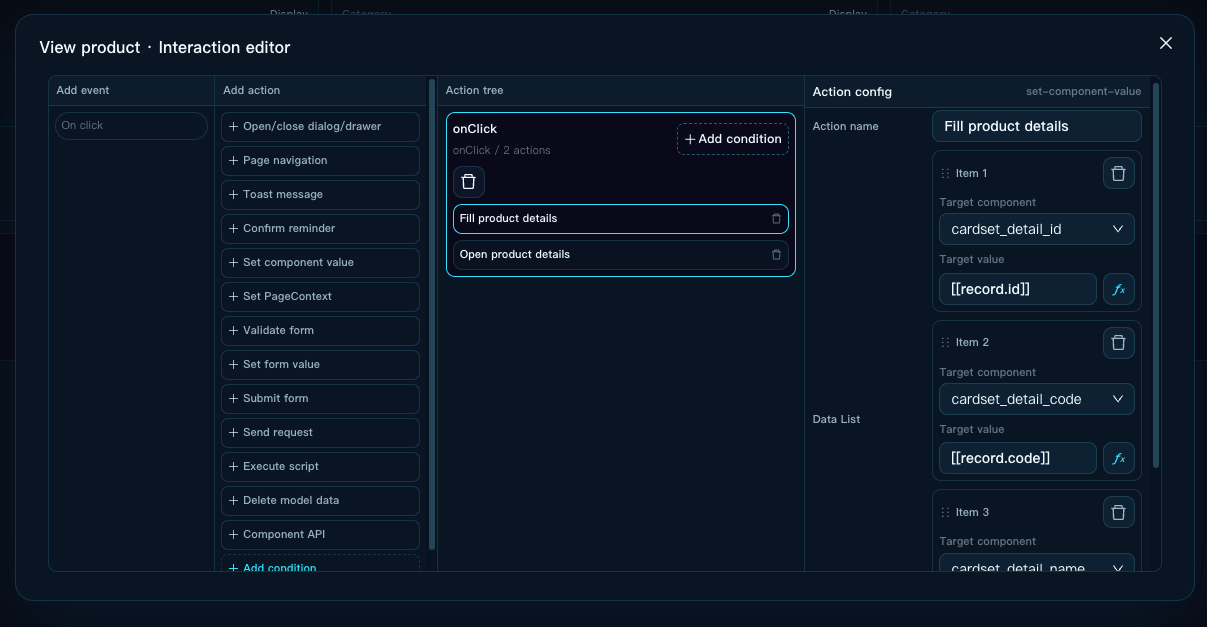This screenshot has height=627, width=1207.
Task: Remove the Open product details action
Action: point(776,254)
